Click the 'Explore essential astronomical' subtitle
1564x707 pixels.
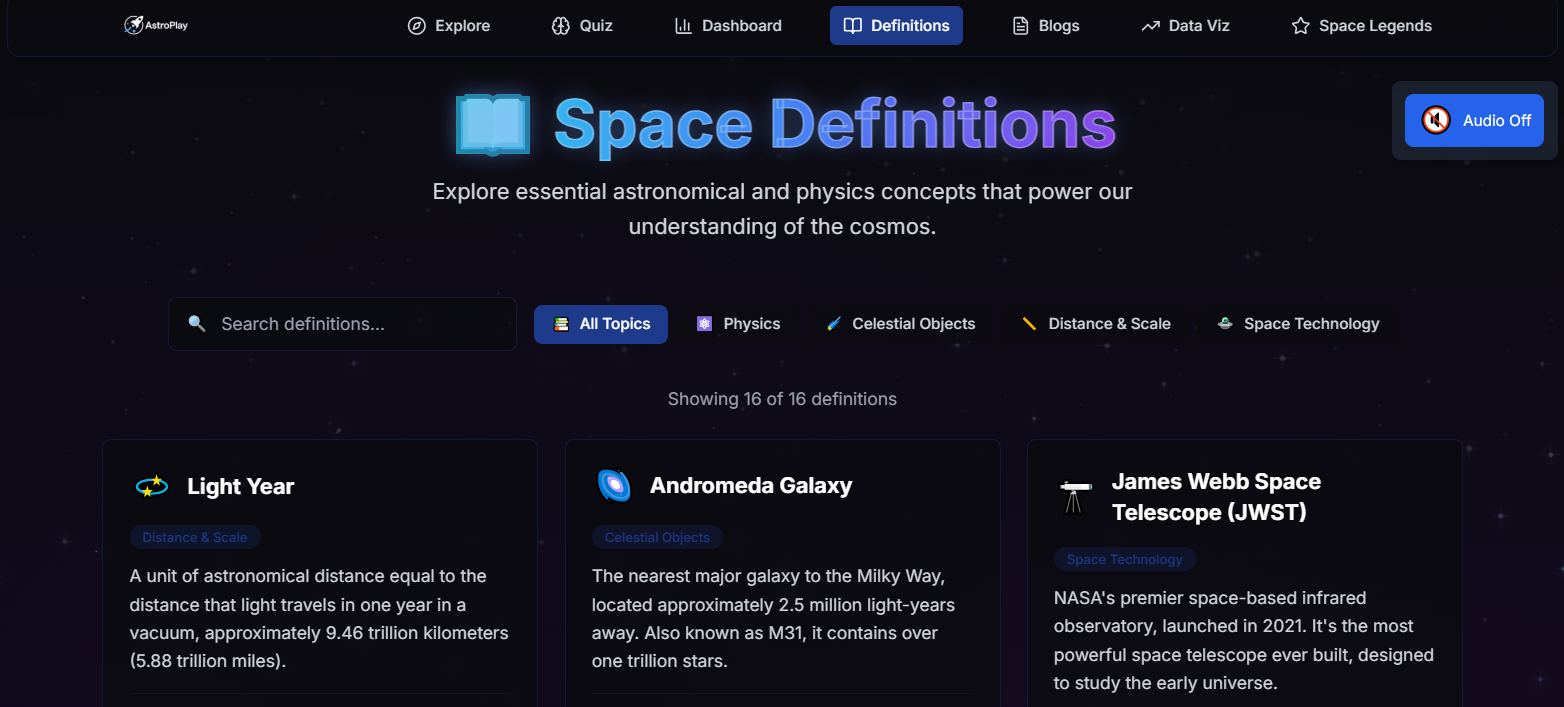click(x=782, y=208)
